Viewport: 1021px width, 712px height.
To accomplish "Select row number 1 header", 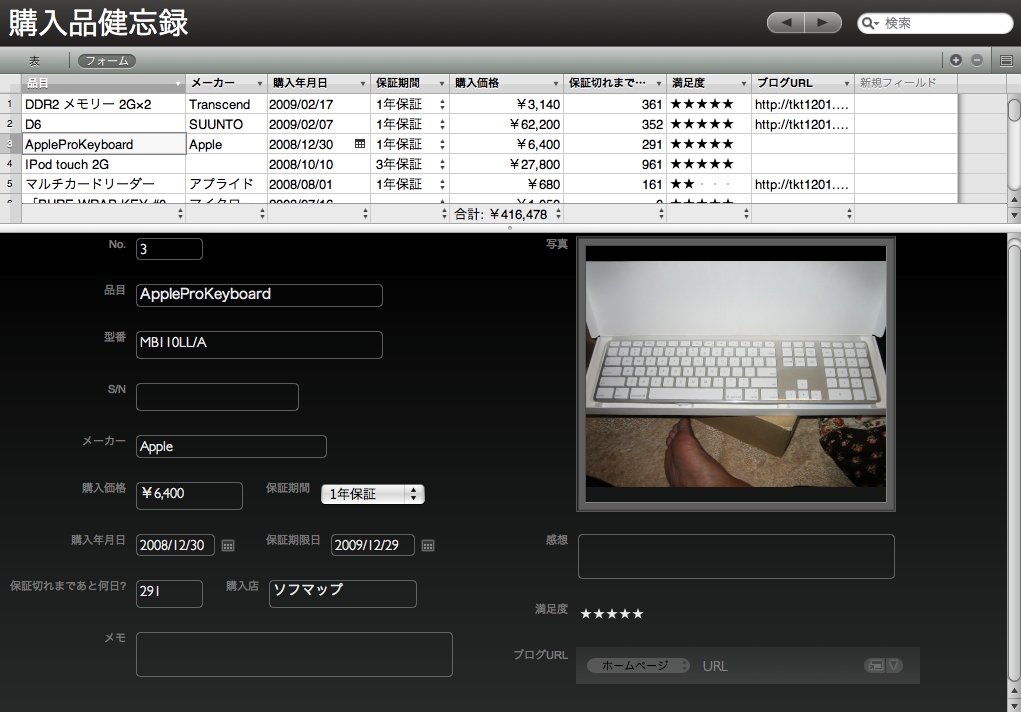I will [x=10, y=104].
